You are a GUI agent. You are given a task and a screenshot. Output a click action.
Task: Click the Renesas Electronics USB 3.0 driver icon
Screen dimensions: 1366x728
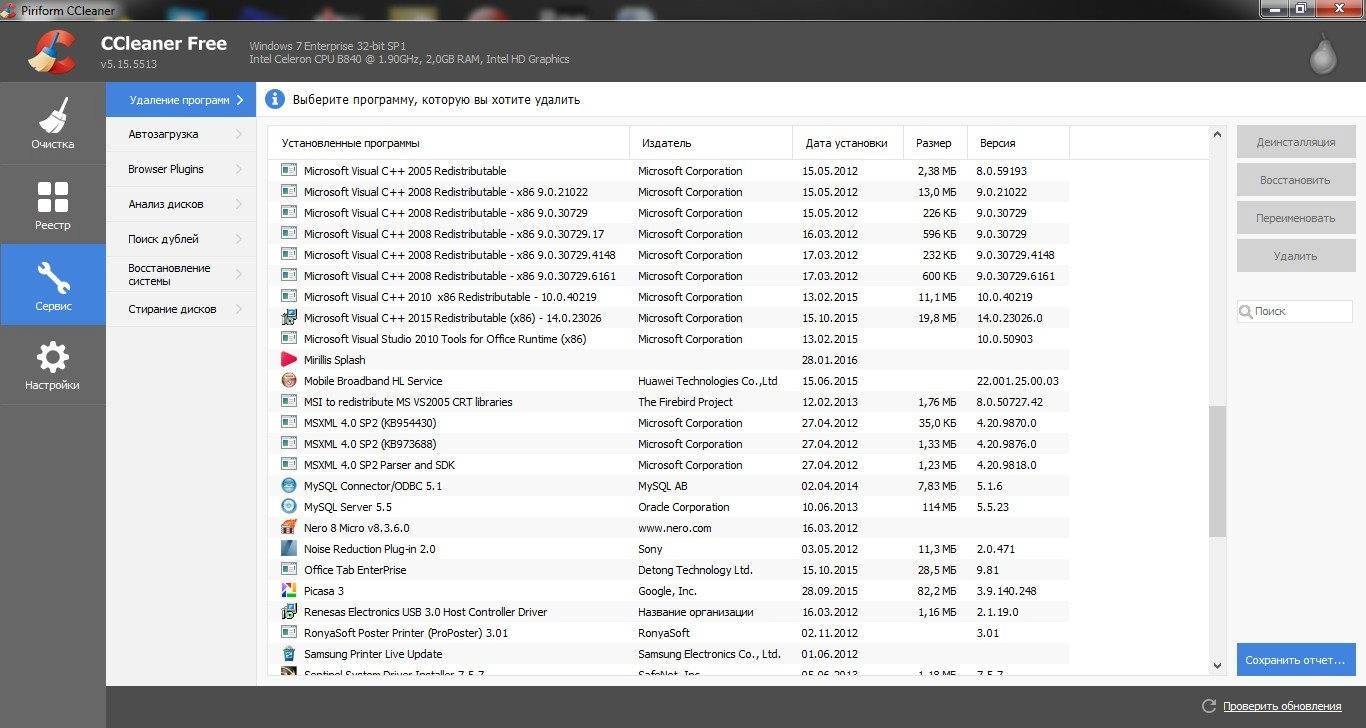288,612
